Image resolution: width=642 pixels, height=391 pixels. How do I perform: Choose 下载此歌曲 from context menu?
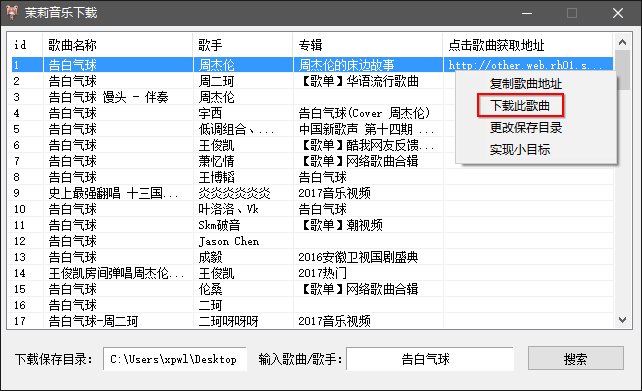pyautogui.click(x=520, y=106)
